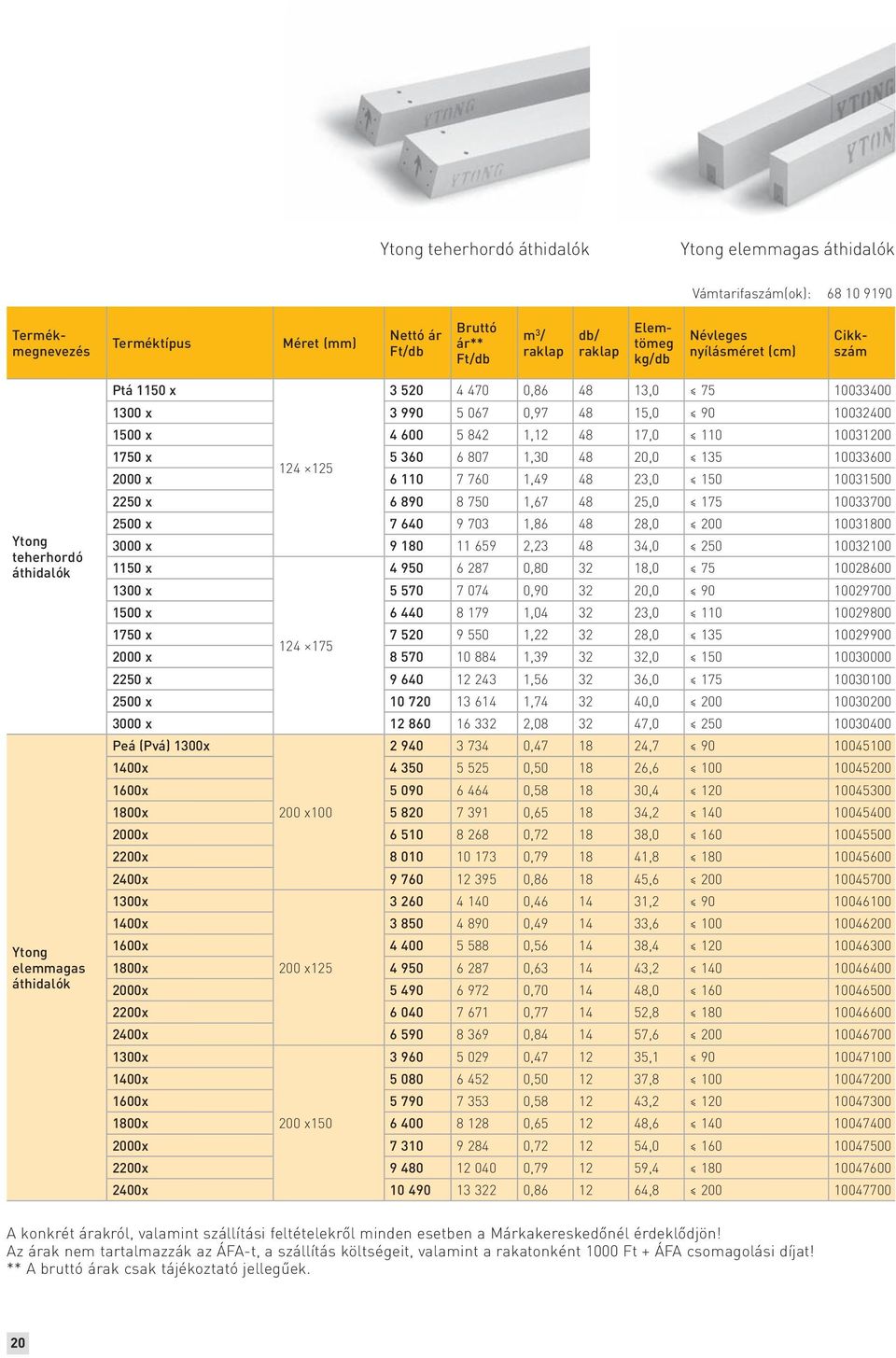Click the '124 ×125' size cell
The width and height of the screenshot is (896, 1358).
[306, 469]
